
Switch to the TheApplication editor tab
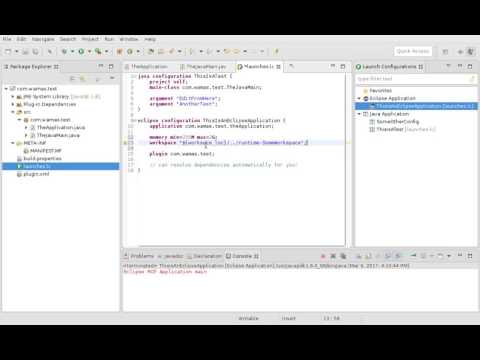(x=146, y=67)
